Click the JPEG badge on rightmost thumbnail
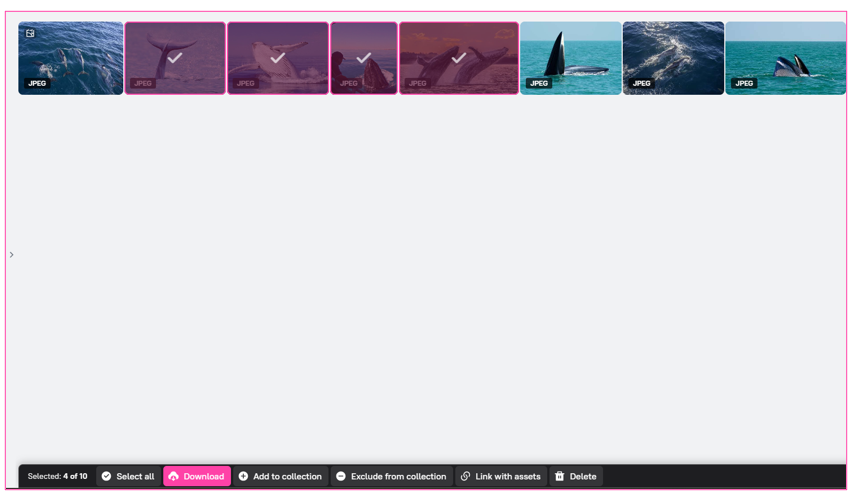The width and height of the screenshot is (853, 495). coord(744,83)
